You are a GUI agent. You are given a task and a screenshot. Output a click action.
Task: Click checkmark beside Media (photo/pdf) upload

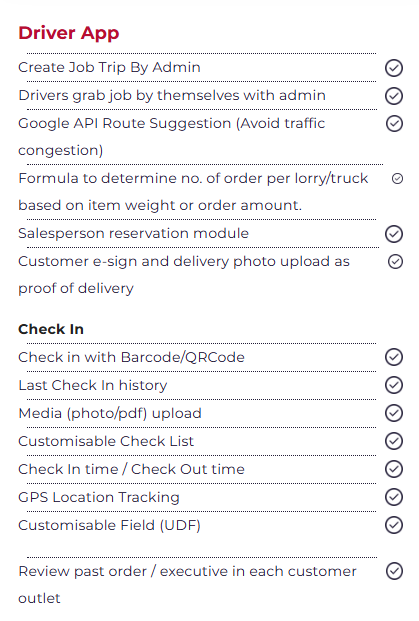click(x=394, y=413)
